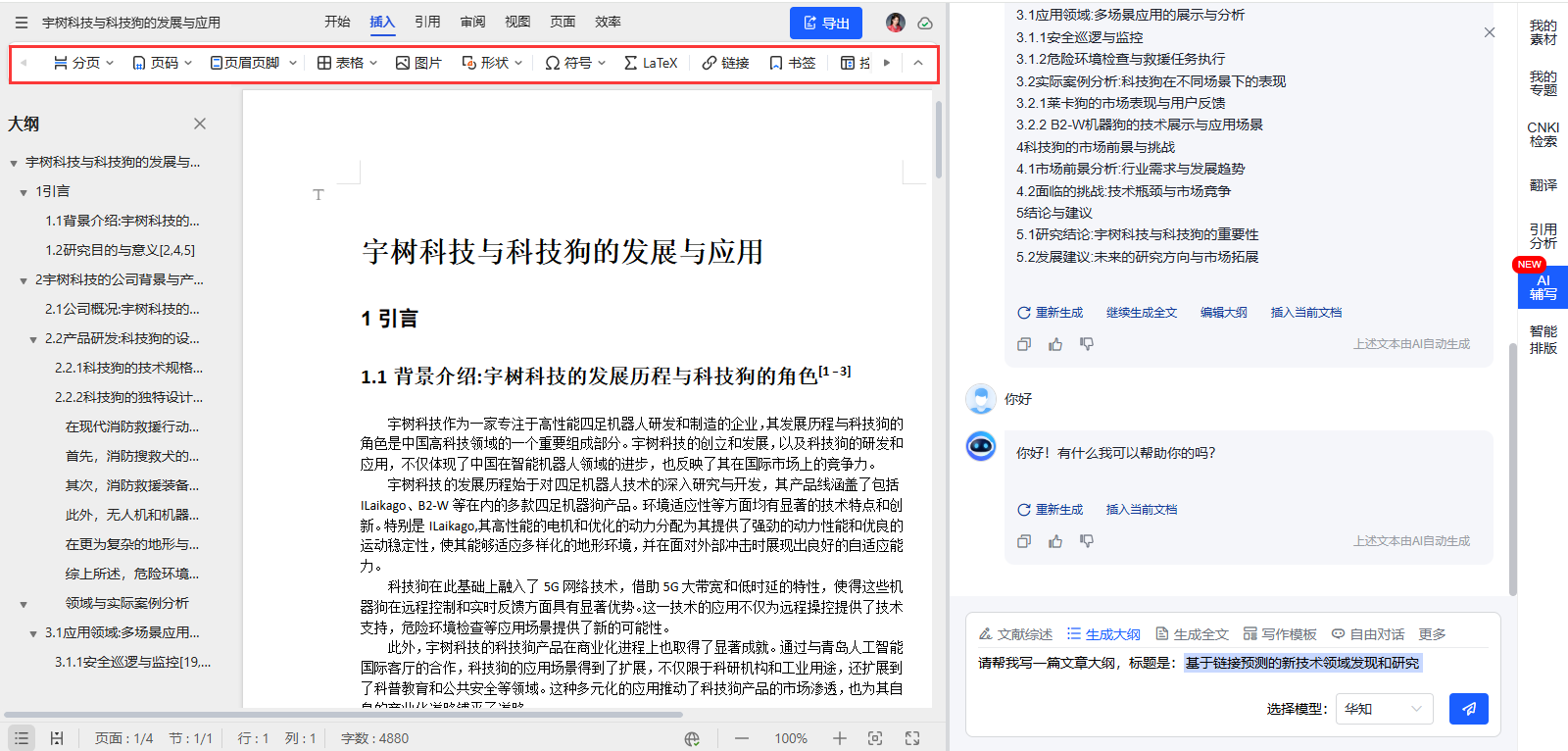1568x751 pixels.
Task: Select the 生成全文 mode tab
Action: pos(1192,634)
